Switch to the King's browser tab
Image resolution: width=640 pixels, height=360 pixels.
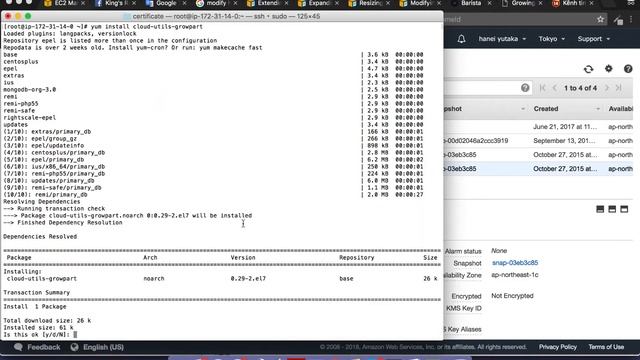pos(110,3)
